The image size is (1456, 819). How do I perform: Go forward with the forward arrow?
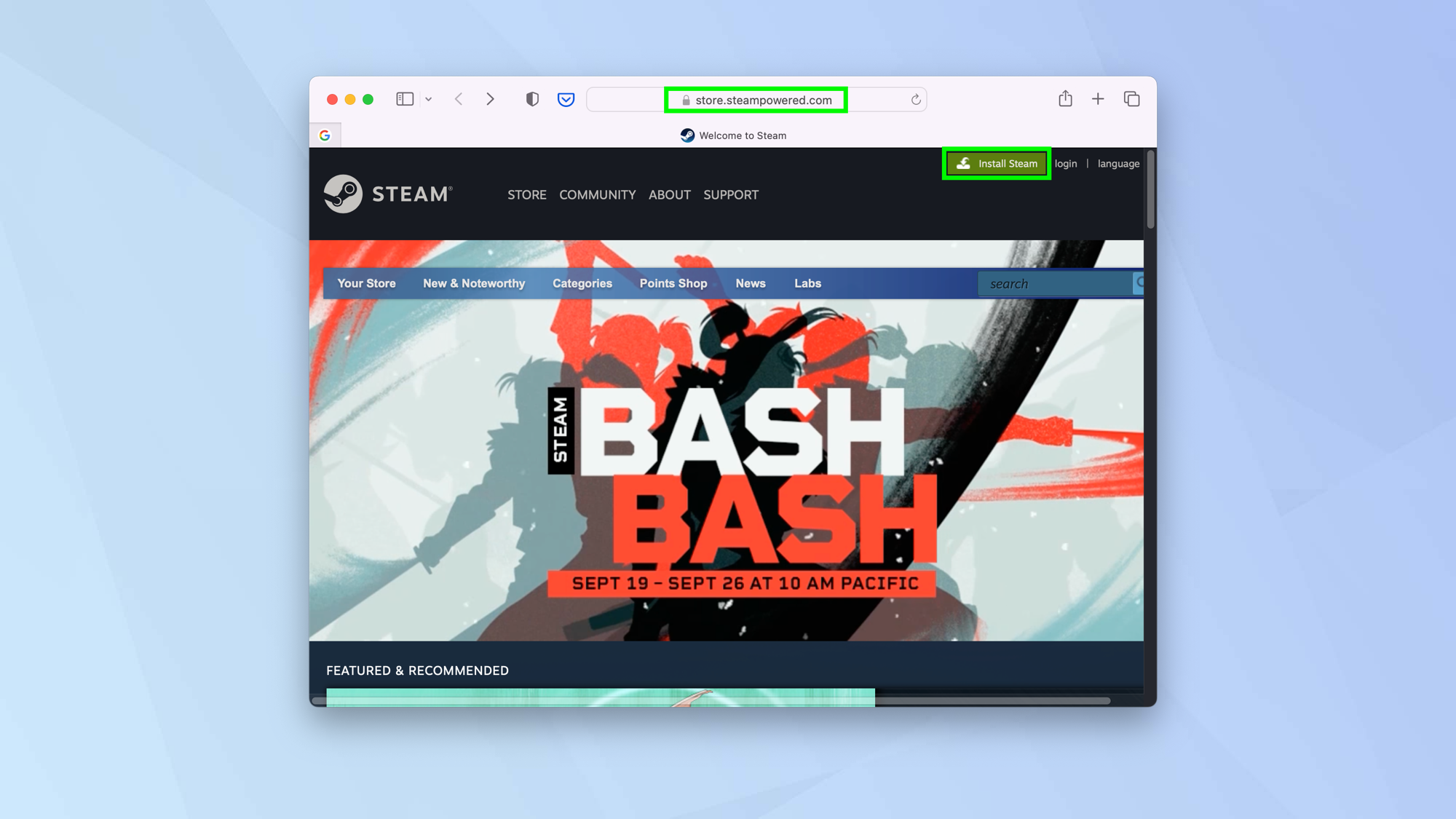(490, 99)
